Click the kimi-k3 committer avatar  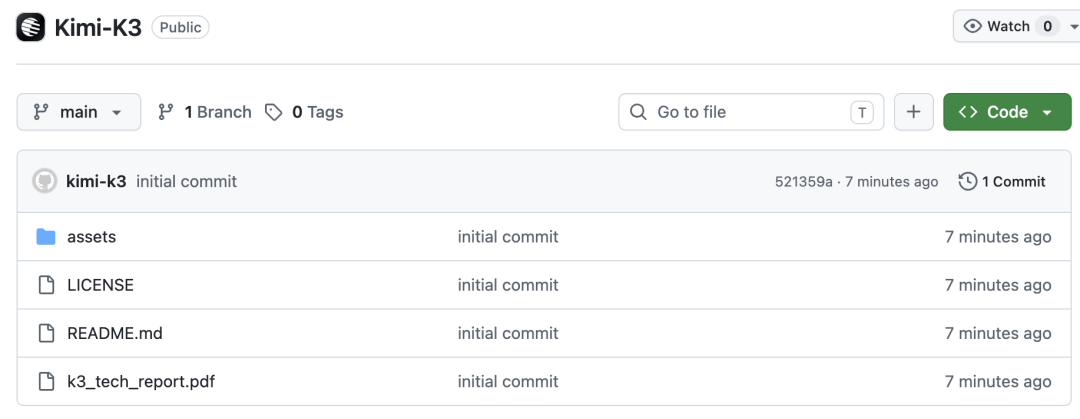point(45,181)
